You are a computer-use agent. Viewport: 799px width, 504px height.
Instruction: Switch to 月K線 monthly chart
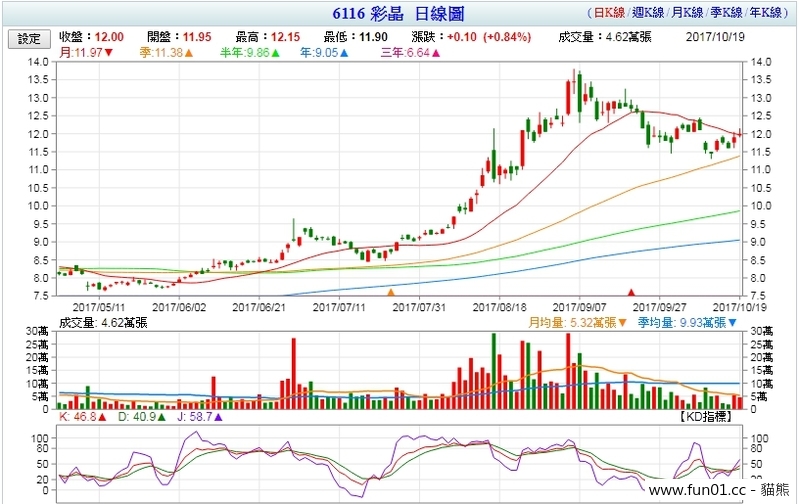coord(687,13)
